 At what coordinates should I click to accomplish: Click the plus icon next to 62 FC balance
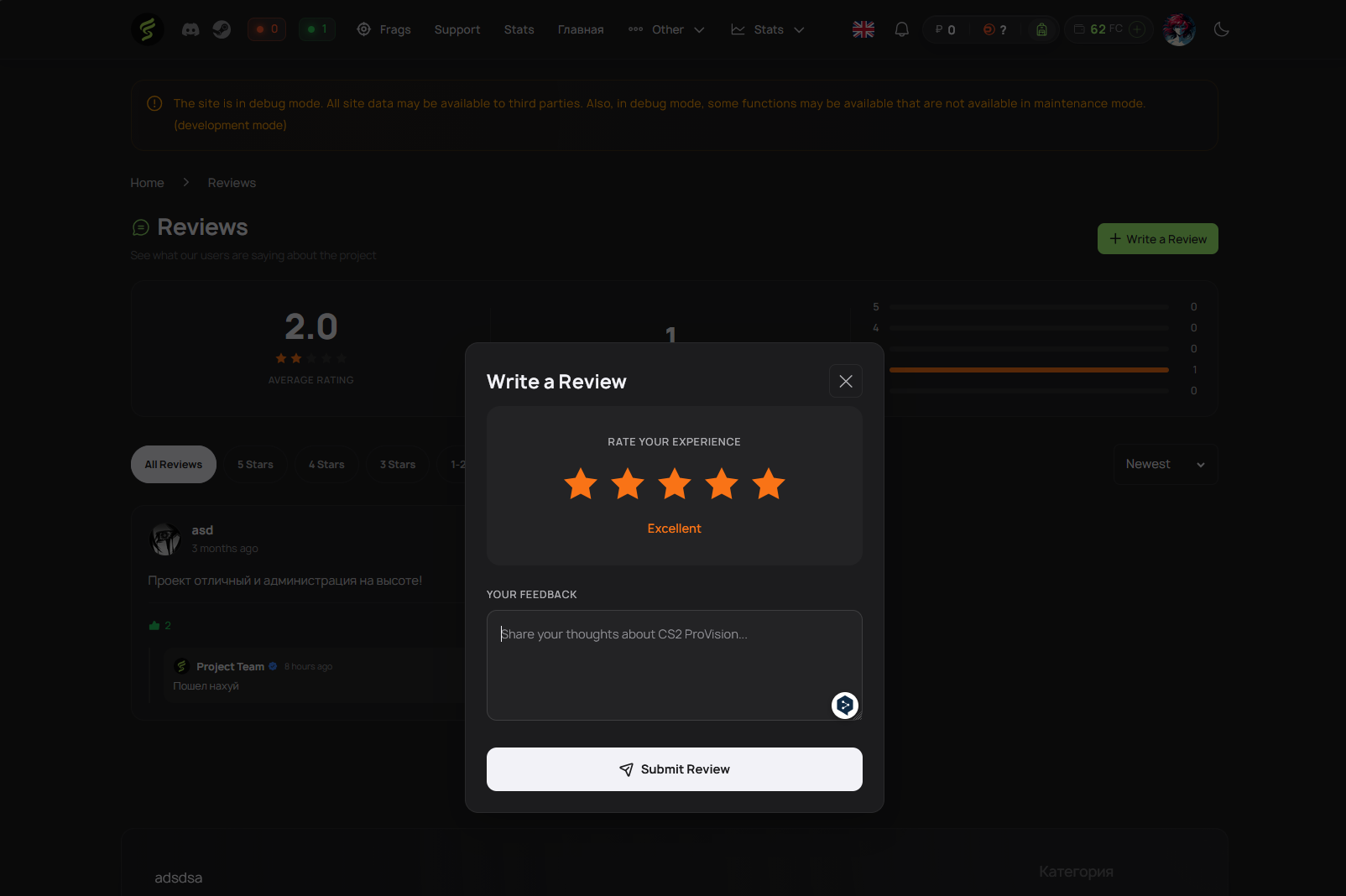(1138, 29)
